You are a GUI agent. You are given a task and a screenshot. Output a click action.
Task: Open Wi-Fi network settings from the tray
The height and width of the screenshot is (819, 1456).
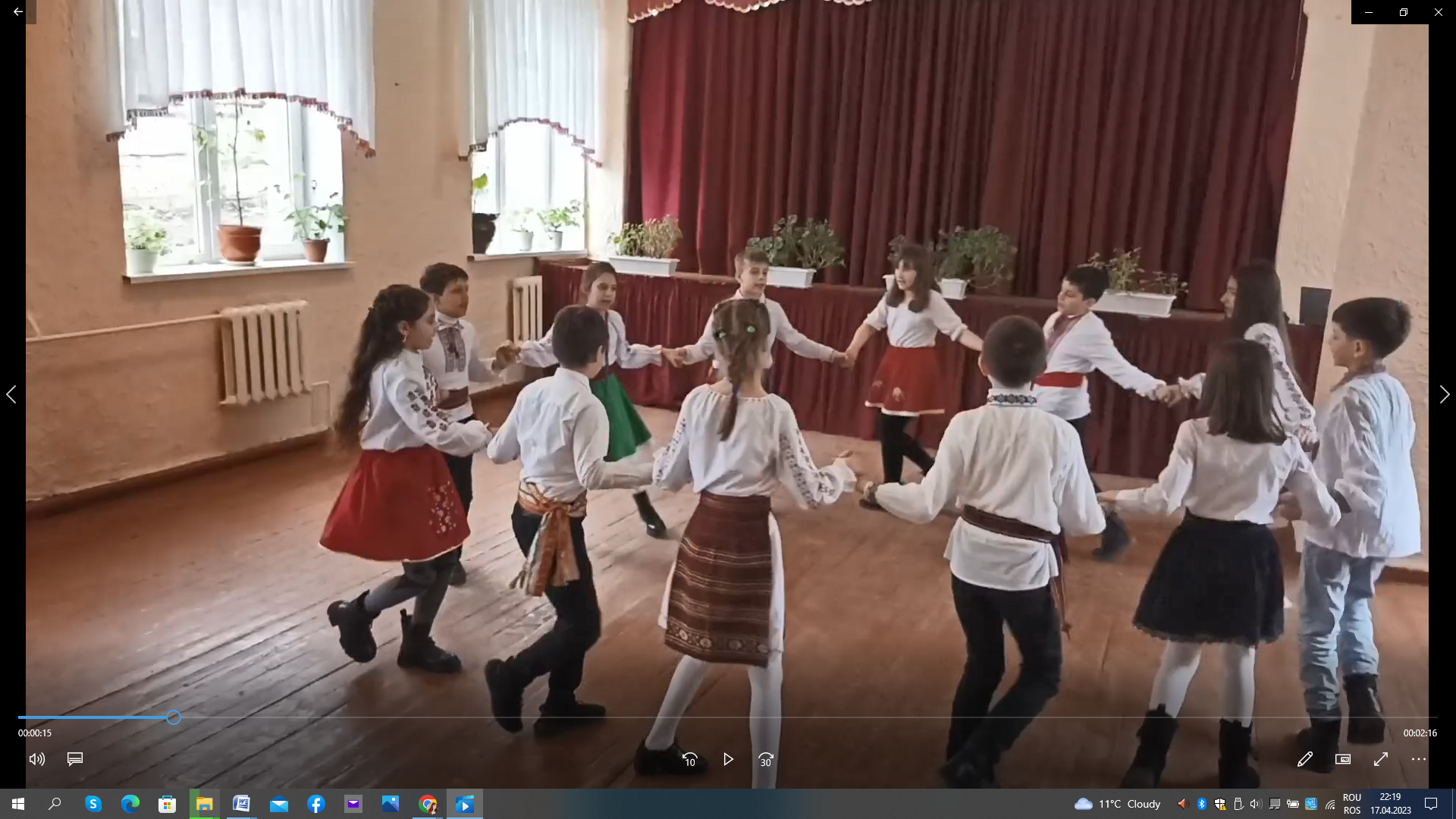(1329, 804)
